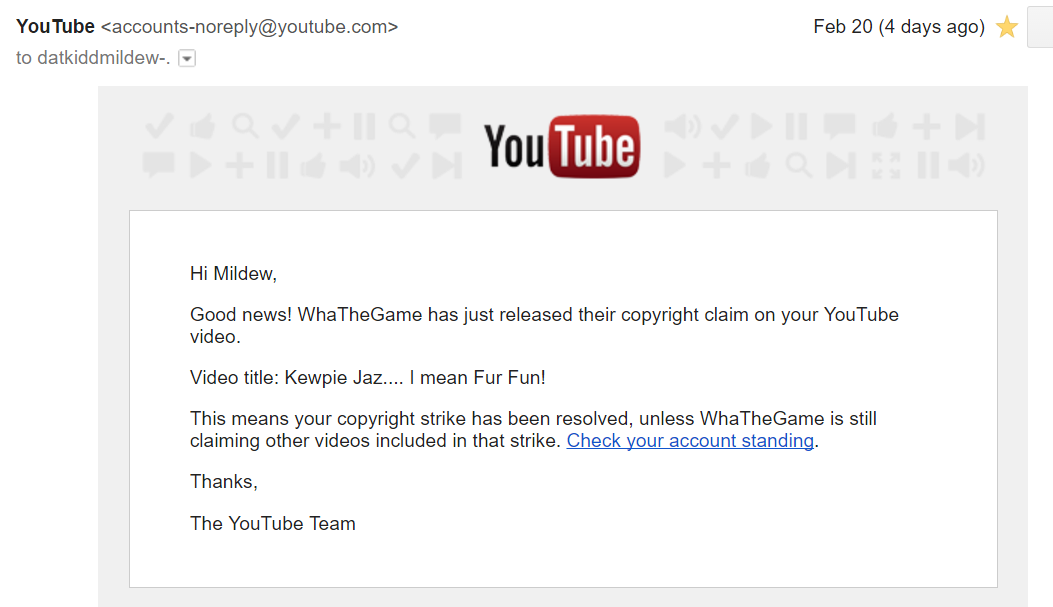The image size is (1053, 607).
Task: Toggle the yellow star on this email
Action: 1007,27
